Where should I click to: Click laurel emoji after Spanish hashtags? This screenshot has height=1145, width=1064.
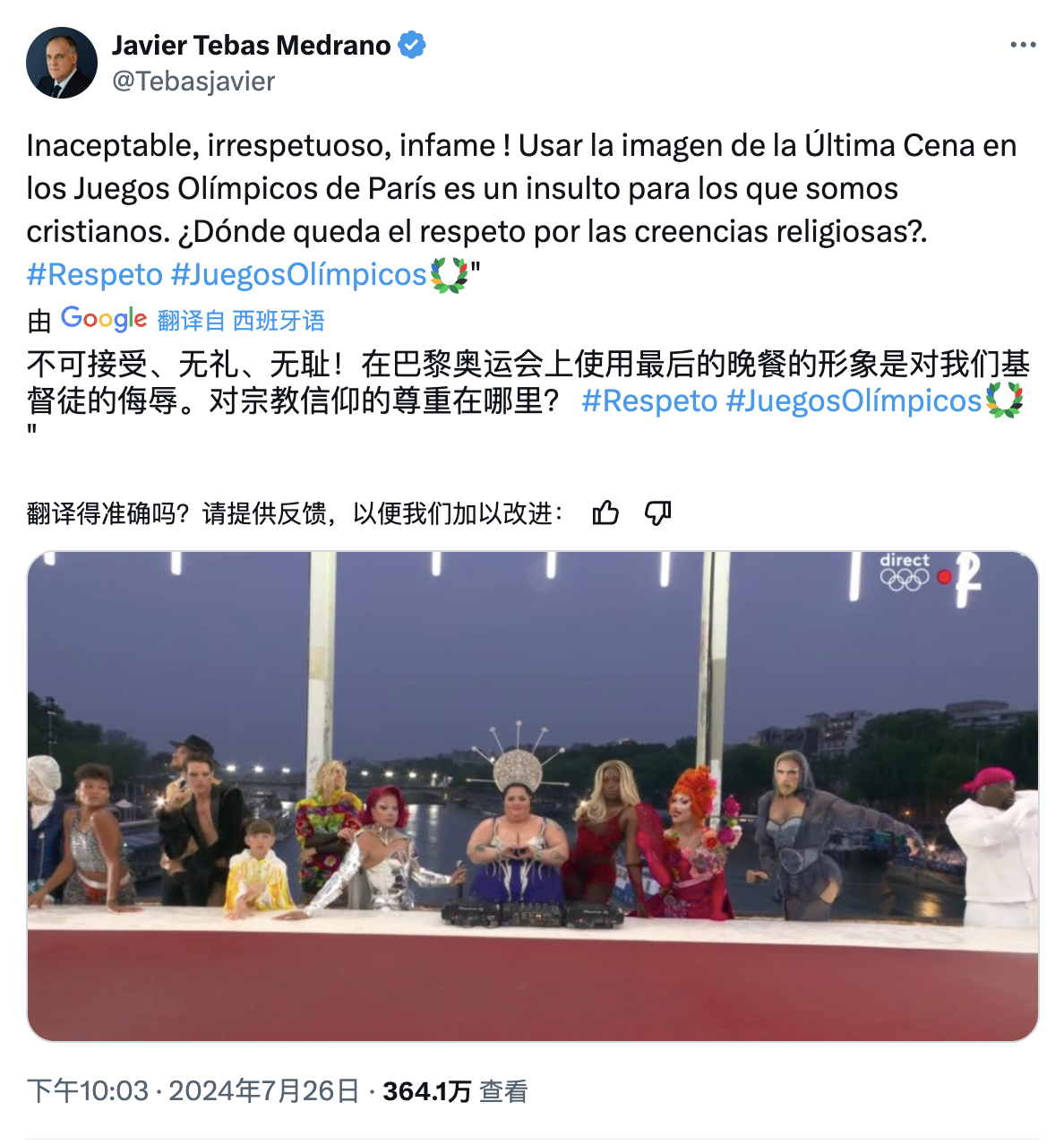coord(449,275)
